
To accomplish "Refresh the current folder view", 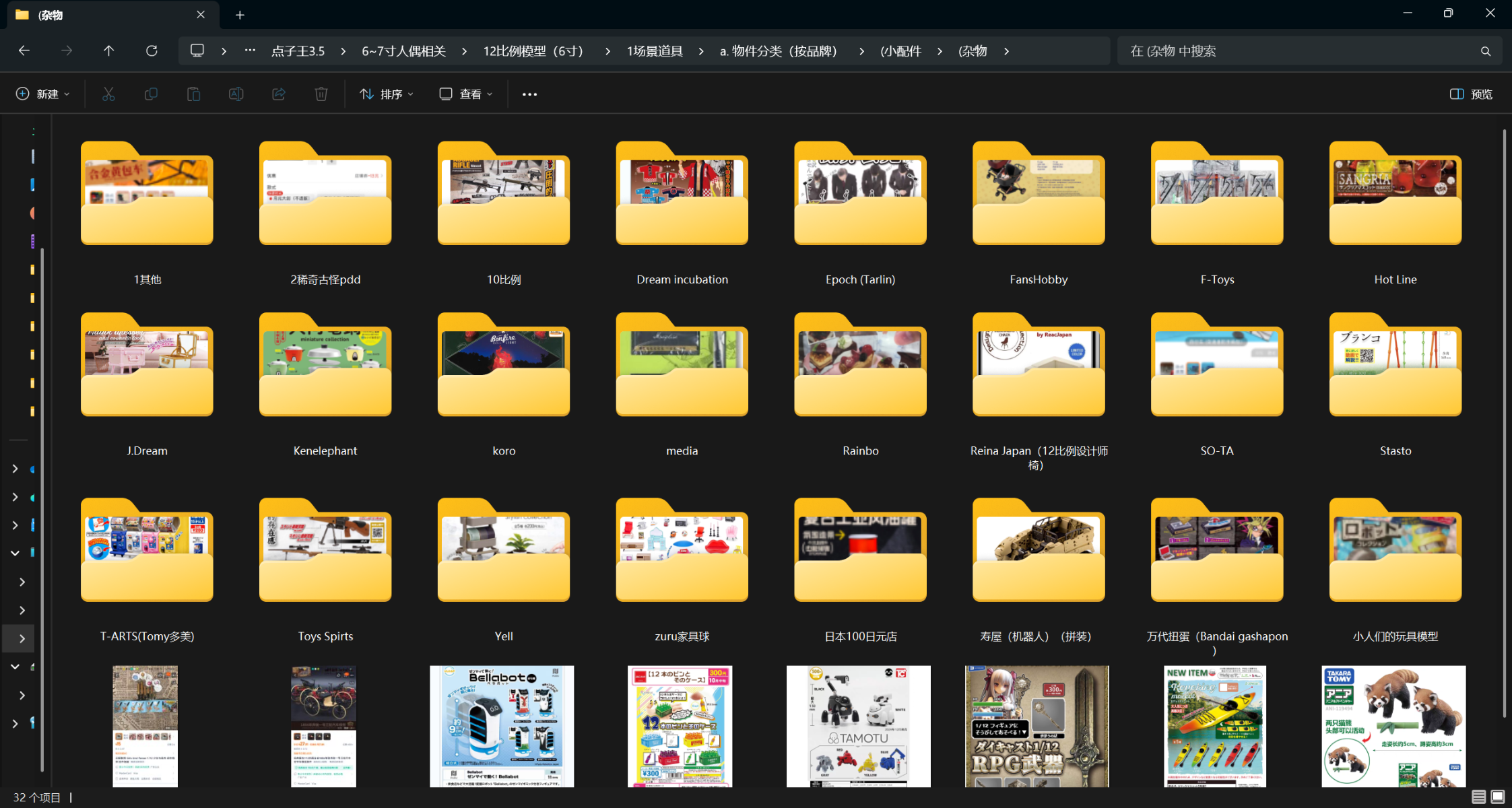I will 152,50.
